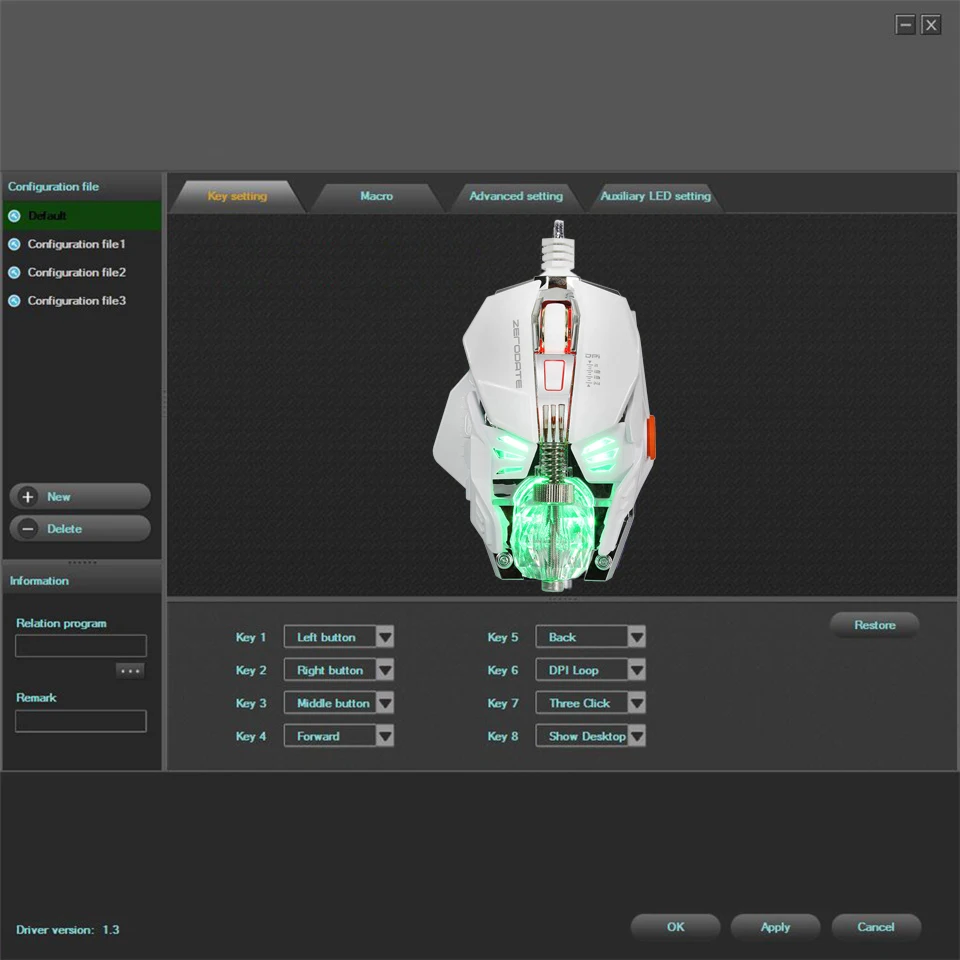Expand the Key 8 Show Desktop dropdown

pos(637,736)
